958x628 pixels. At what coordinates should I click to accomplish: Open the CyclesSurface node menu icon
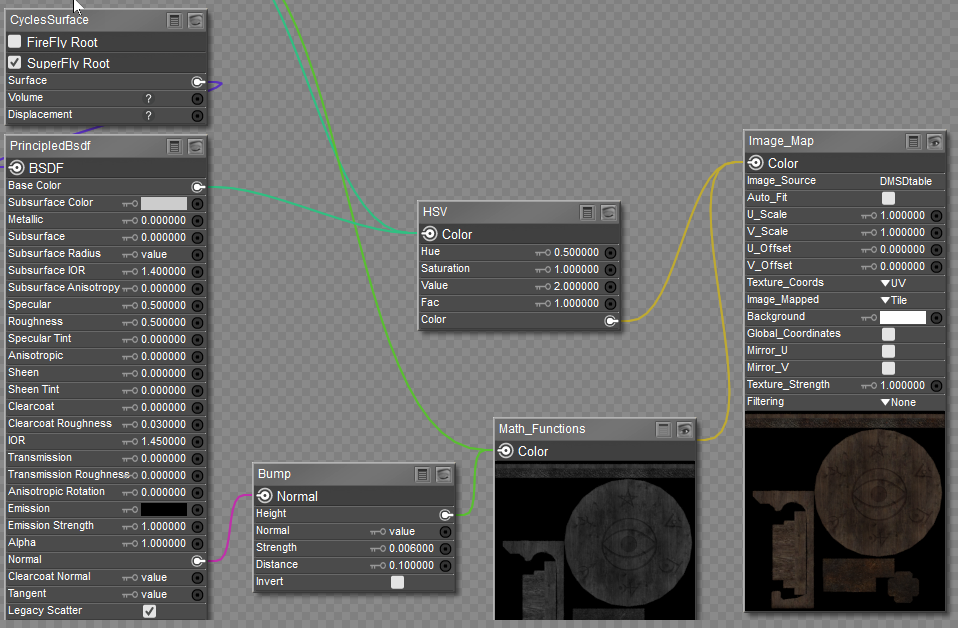[x=175, y=21]
